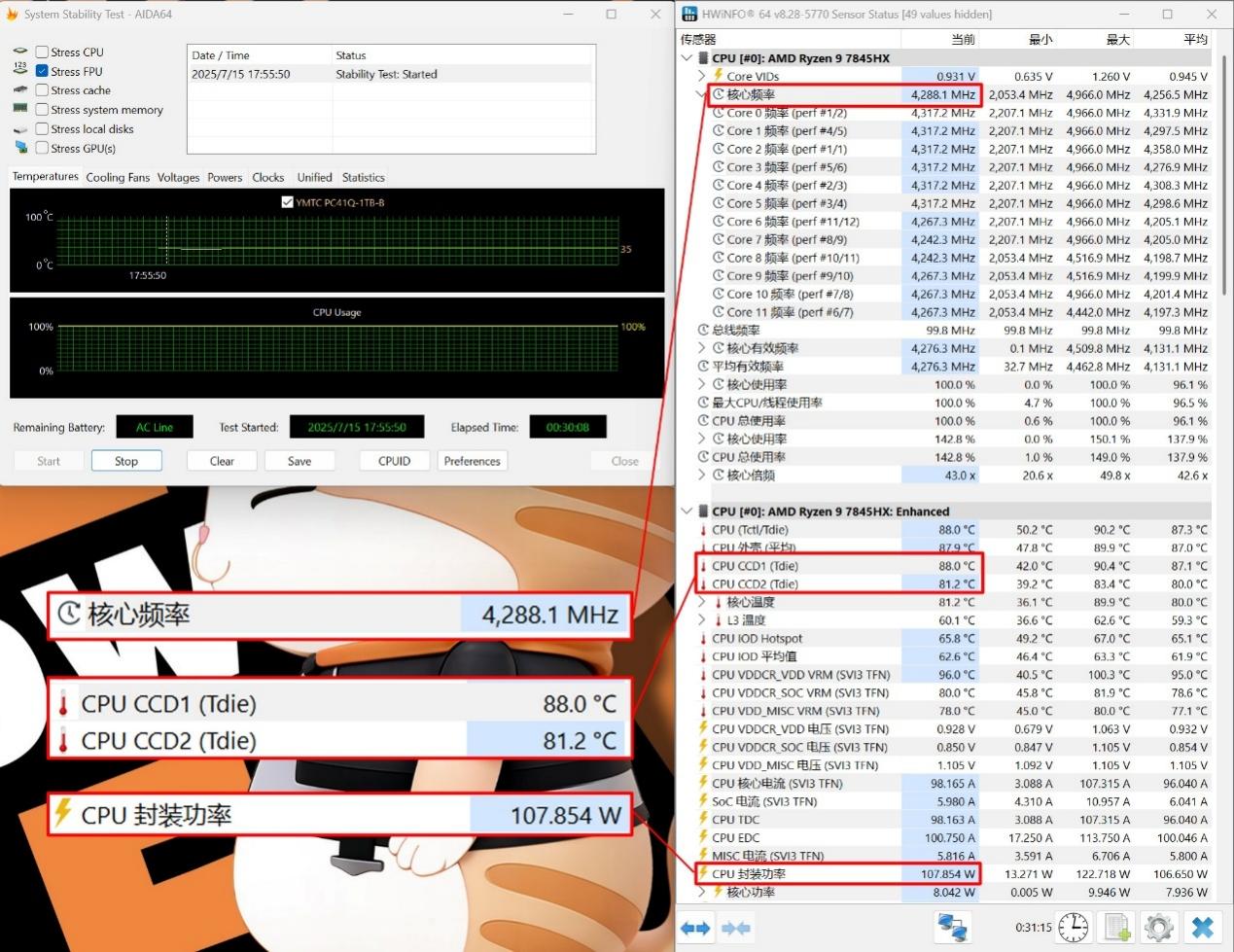Open the Powers tab
Viewport: 1234px width, 952px height.
(x=225, y=177)
